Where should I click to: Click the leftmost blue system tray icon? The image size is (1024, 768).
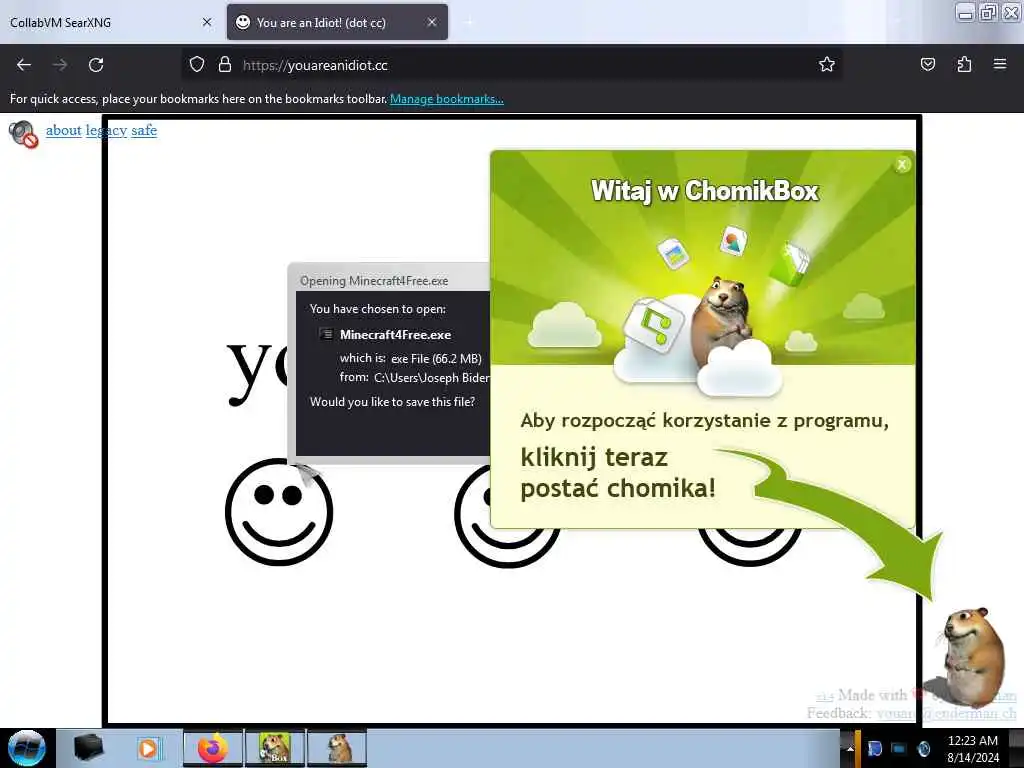(874, 748)
